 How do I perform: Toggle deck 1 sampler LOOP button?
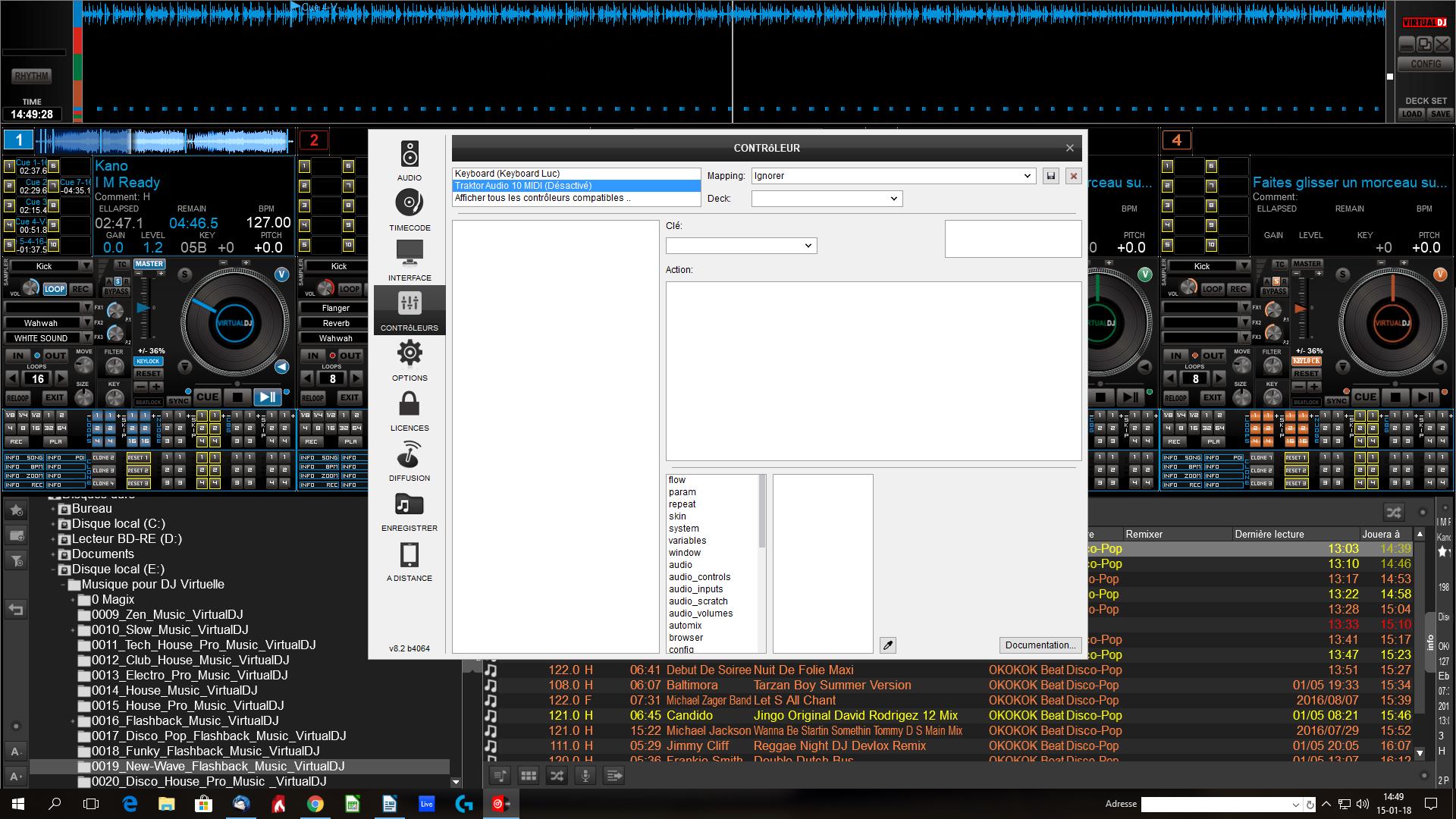(55, 289)
